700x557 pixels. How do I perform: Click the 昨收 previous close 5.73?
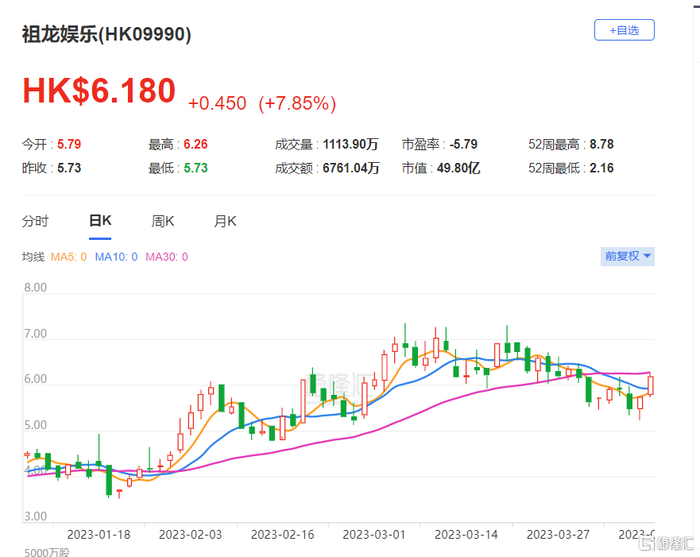coord(69,168)
